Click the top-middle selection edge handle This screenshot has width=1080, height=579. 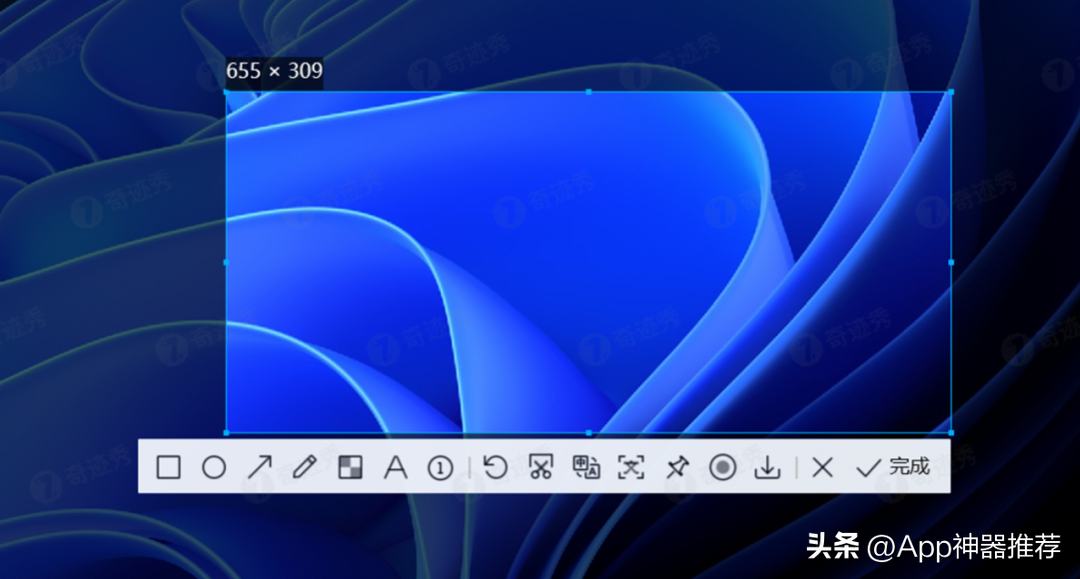pos(588,92)
